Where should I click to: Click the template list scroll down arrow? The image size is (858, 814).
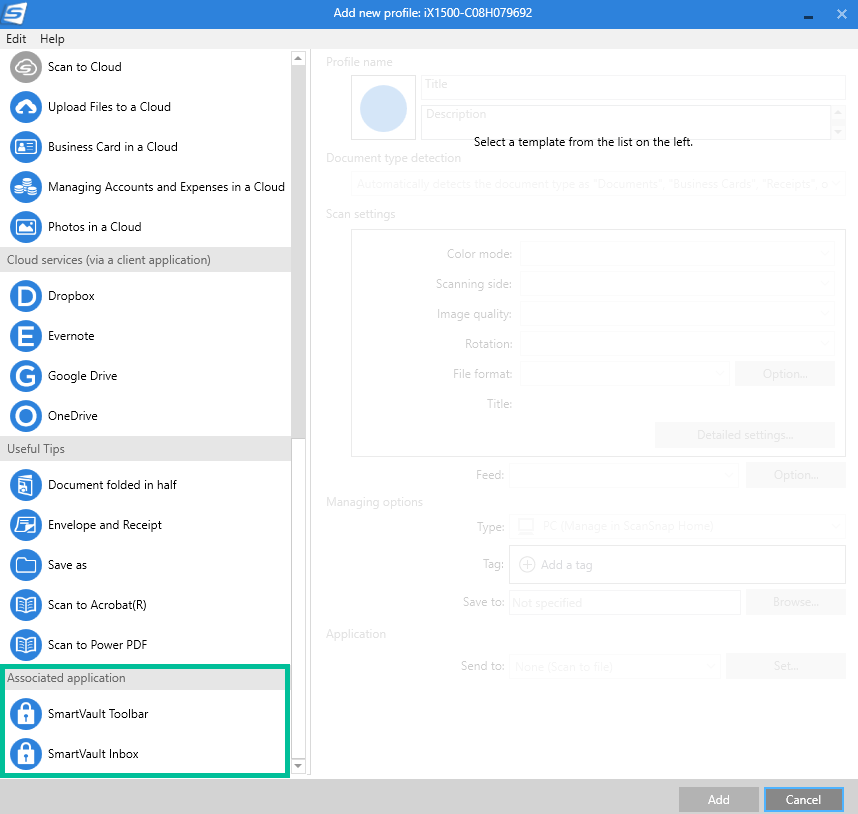298,765
